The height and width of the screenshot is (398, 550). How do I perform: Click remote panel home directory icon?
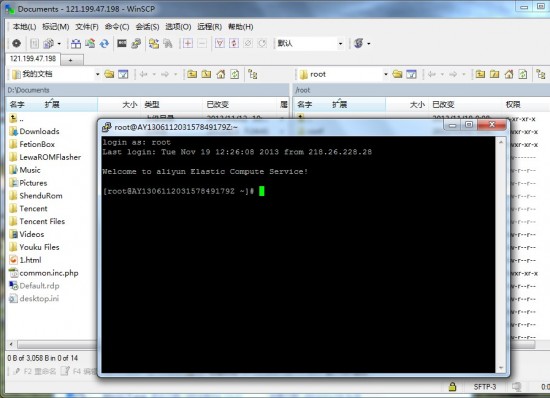tap(509, 74)
